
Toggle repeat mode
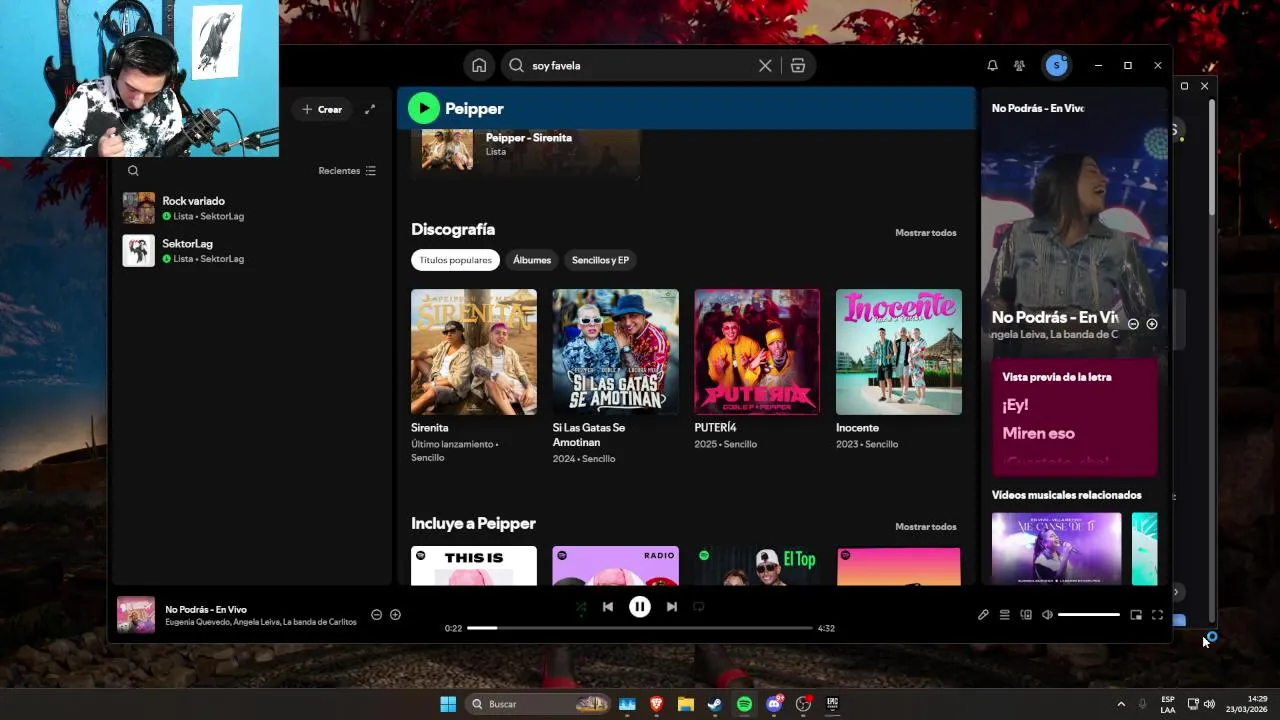(699, 606)
